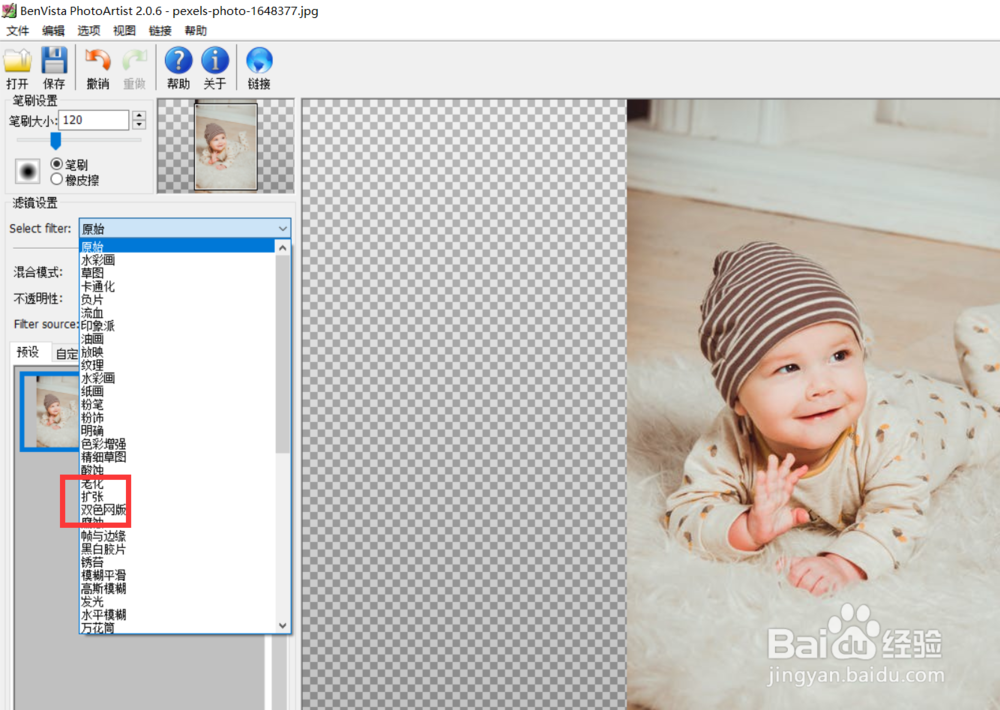Open the 文件 menu
This screenshot has width=1000, height=710.
tap(18, 31)
